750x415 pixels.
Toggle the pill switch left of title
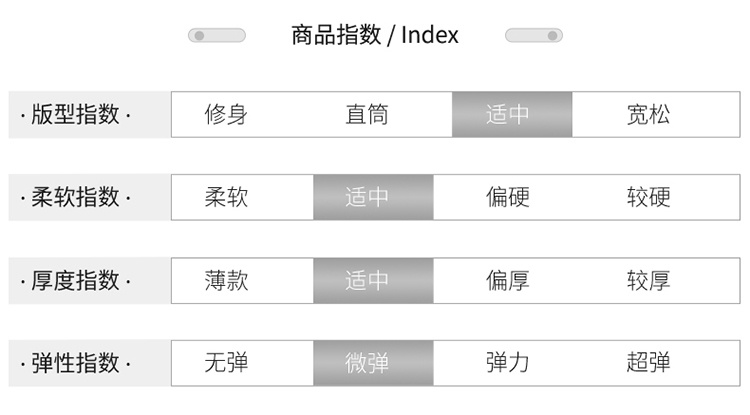click(216, 36)
